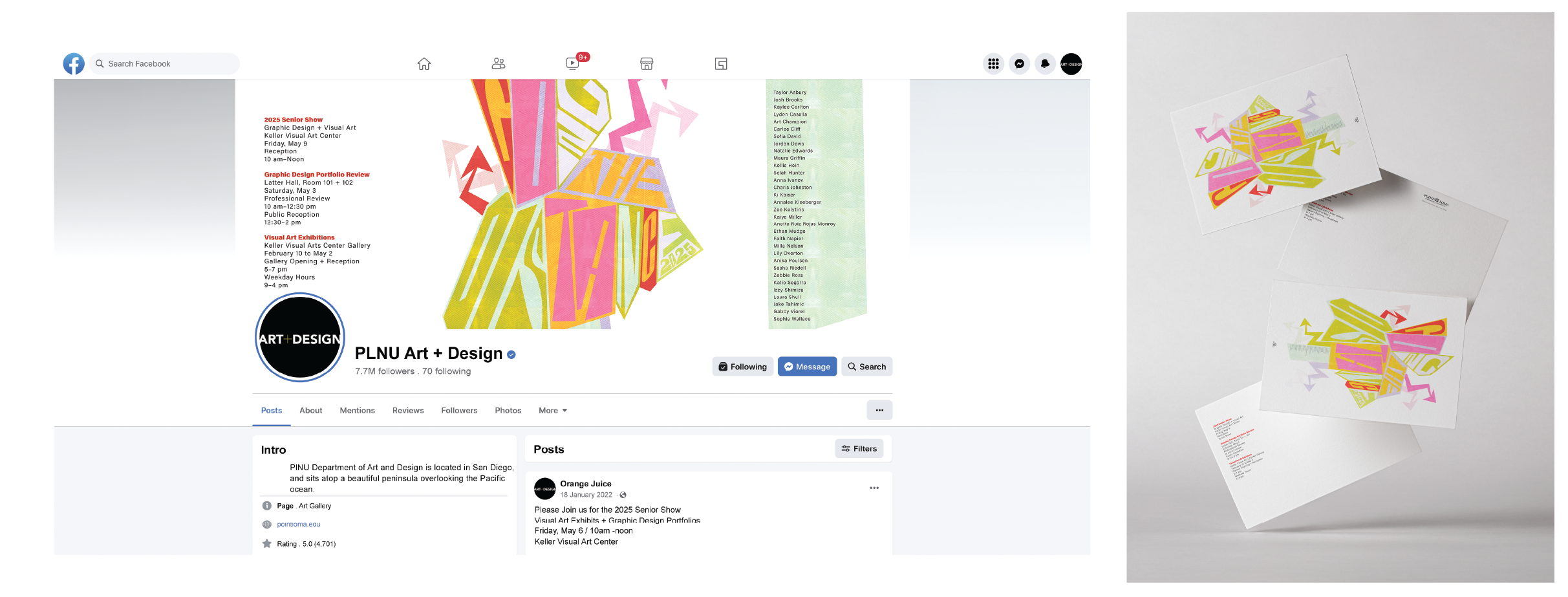Open the three-dot menu beside page tabs
Image resolution: width=1568 pixels, height=597 pixels.
click(x=879, y=410)
